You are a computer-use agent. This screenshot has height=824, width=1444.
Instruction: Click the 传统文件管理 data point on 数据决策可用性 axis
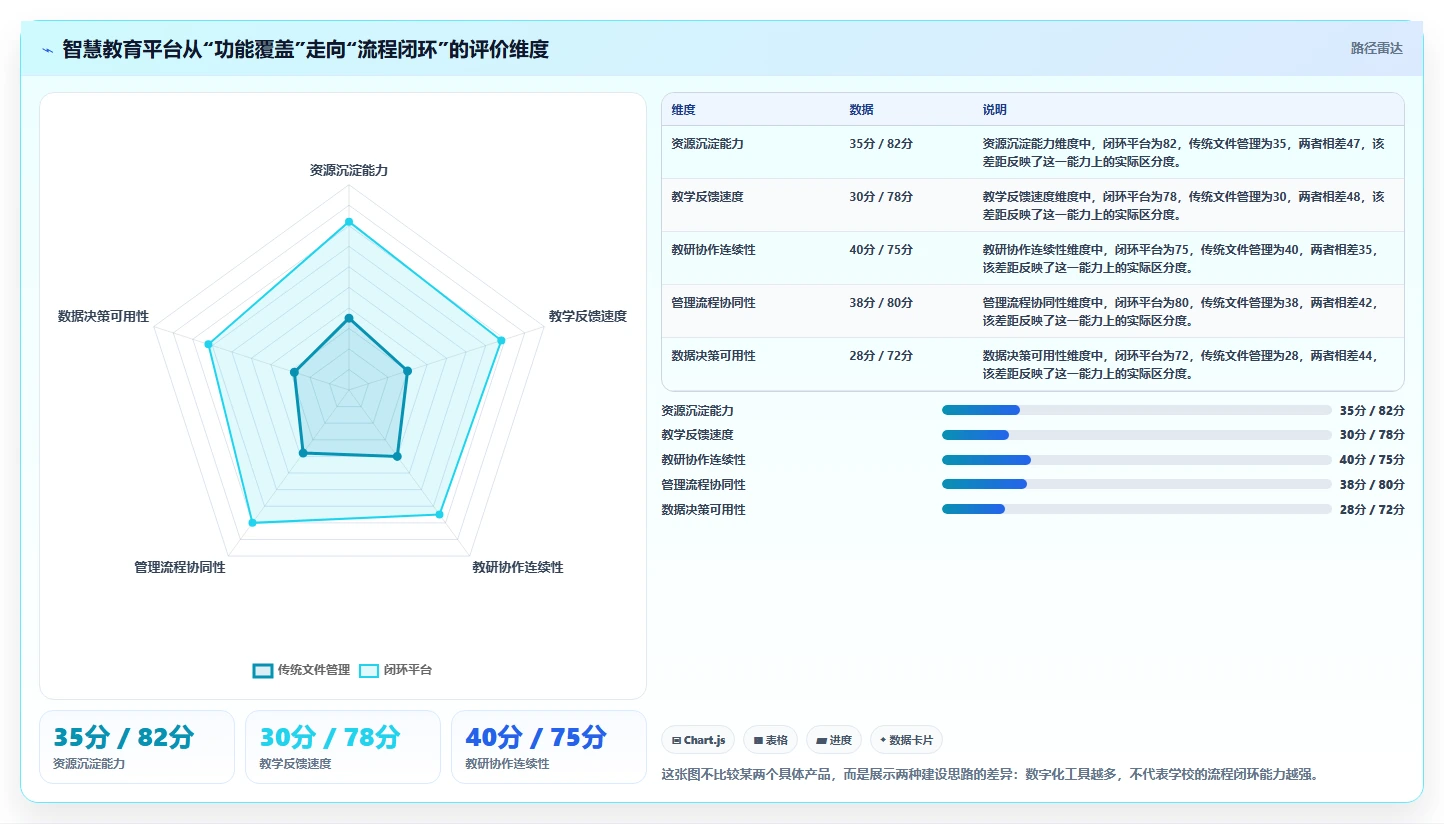click(x=295, y=373)
